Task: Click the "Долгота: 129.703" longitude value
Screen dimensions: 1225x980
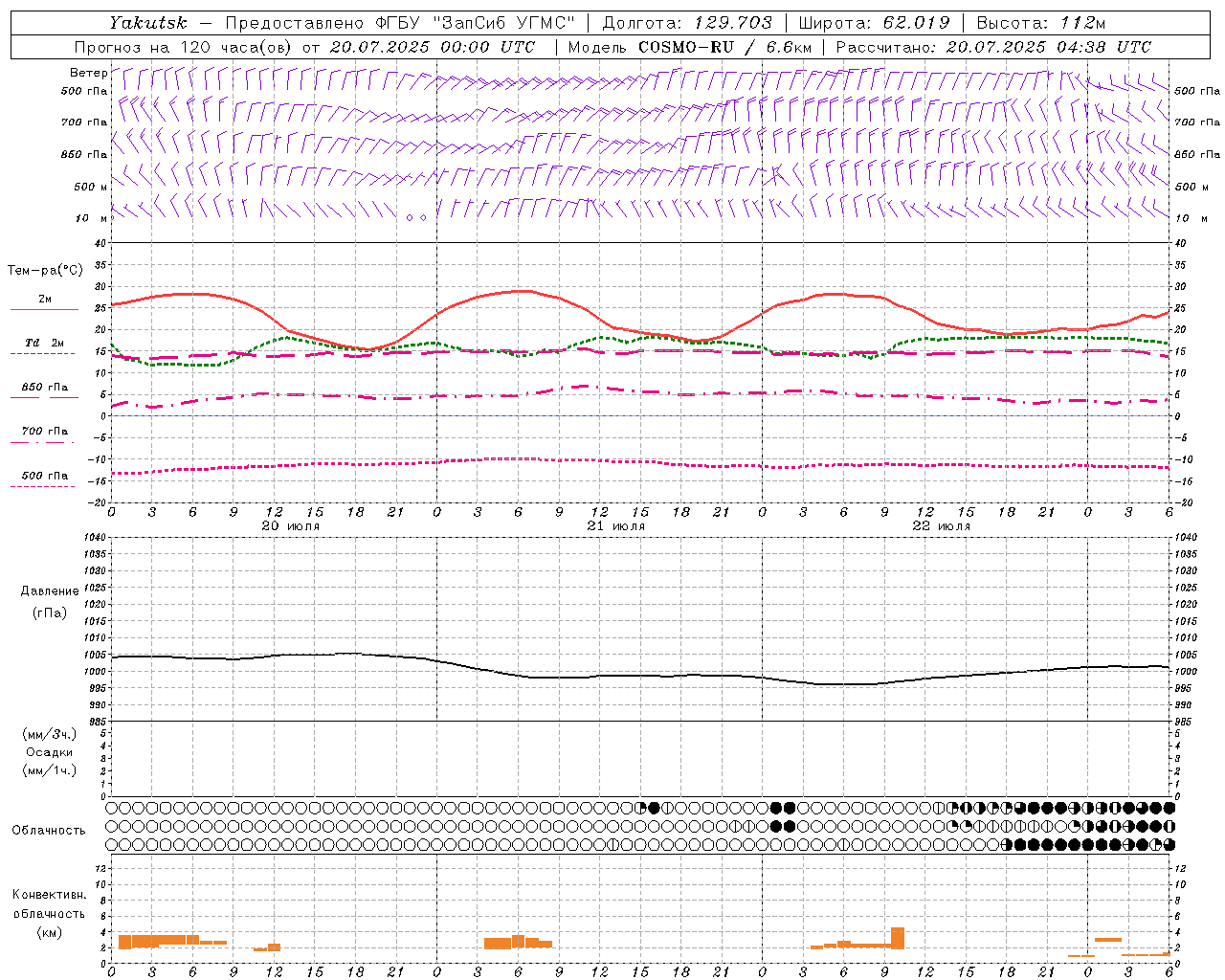Action: 687,23
